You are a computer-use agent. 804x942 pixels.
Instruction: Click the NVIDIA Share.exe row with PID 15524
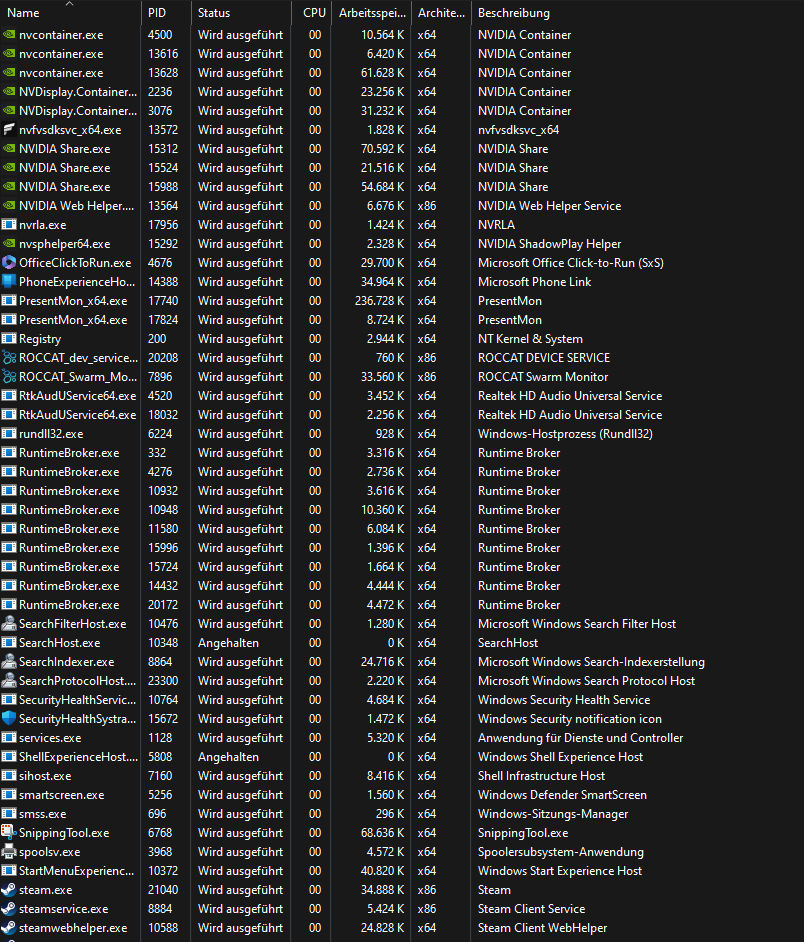[x=402, y=168]
